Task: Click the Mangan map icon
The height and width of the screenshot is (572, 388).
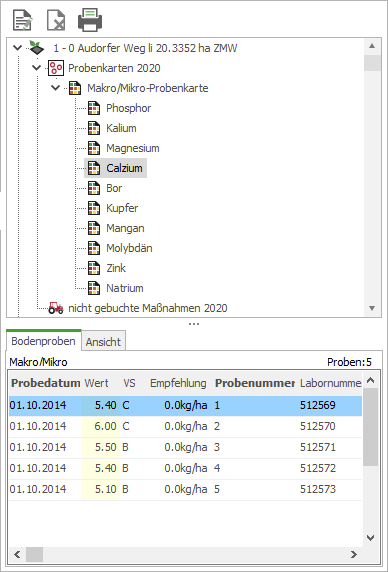Action: coord(94,228)
